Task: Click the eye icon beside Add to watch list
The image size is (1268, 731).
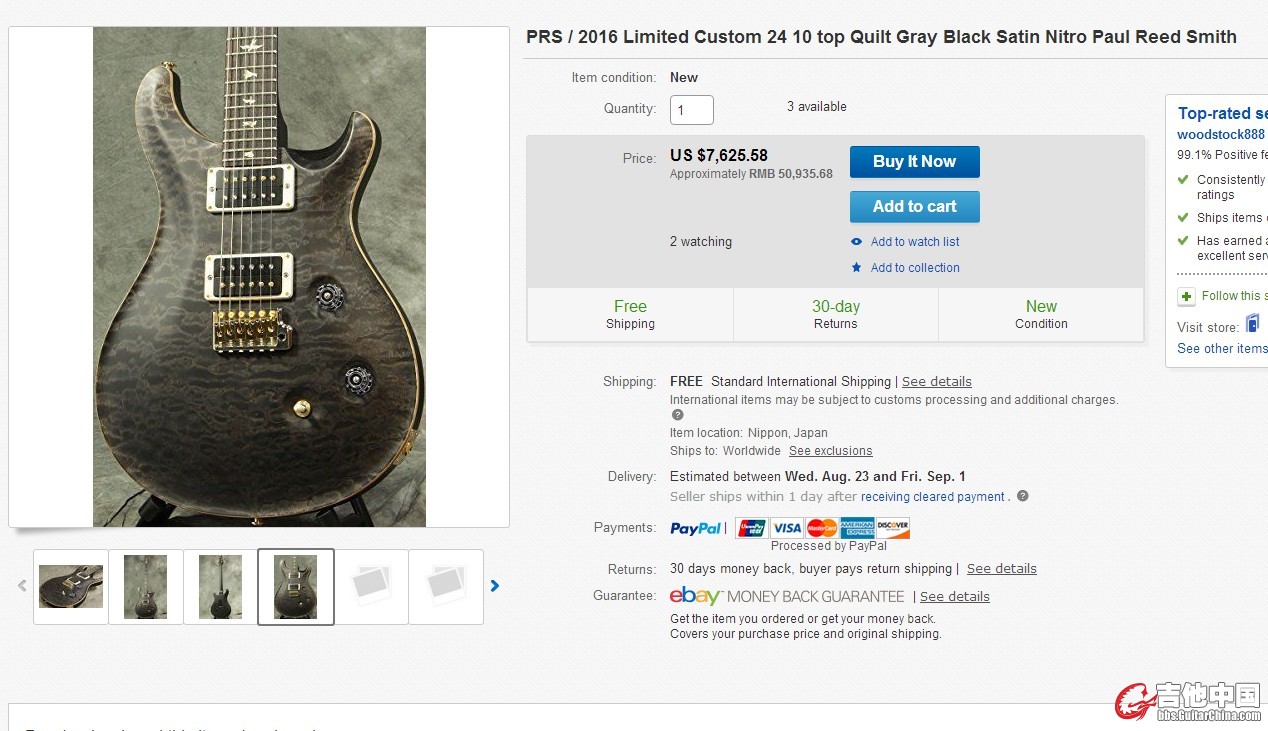Action: point(856,242)
